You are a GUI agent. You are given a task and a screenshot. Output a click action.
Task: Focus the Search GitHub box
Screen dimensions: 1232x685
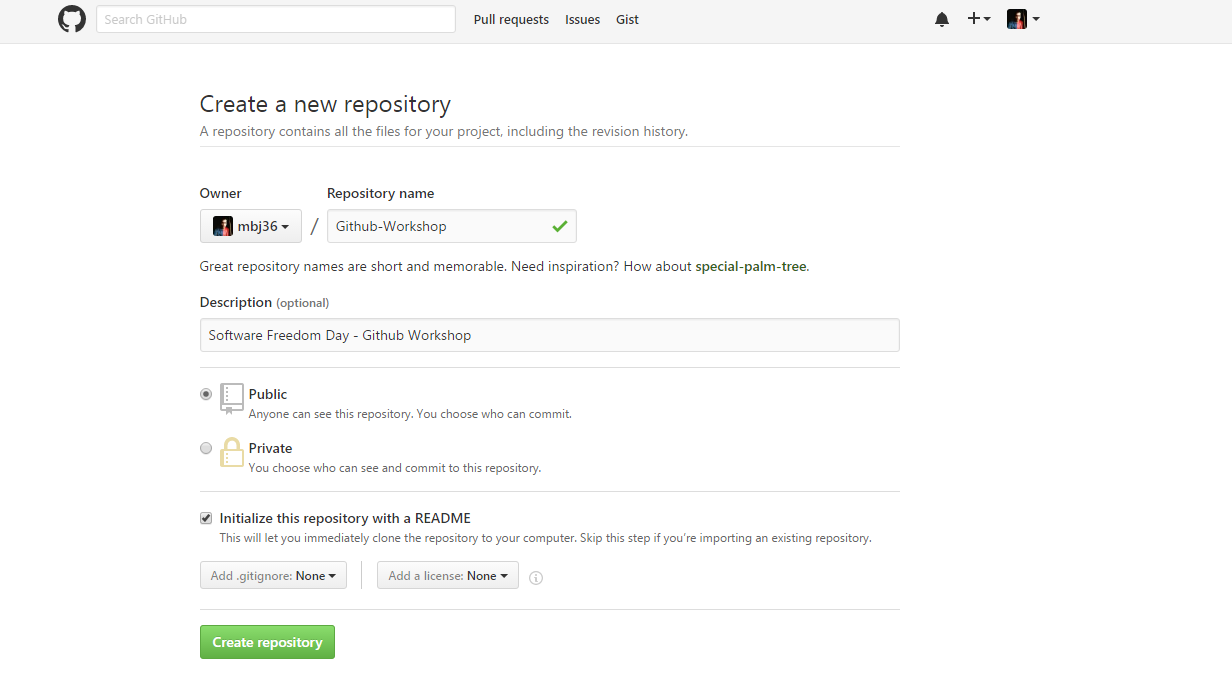(276, 19)
